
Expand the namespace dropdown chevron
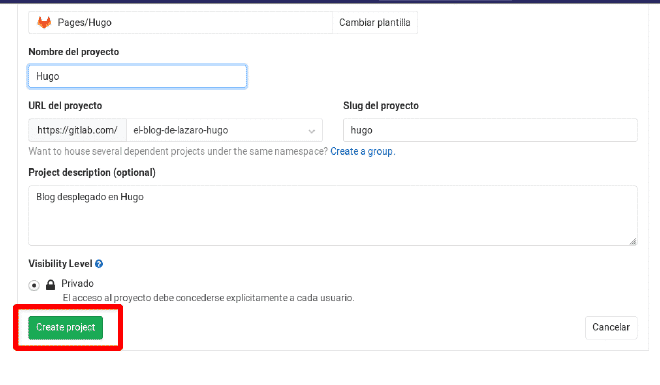coord(311,131)
